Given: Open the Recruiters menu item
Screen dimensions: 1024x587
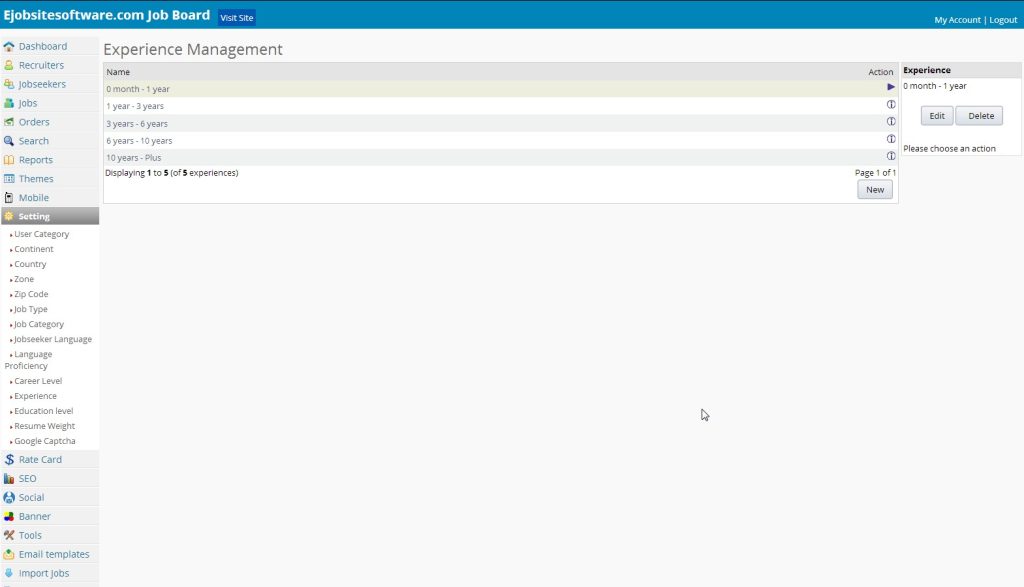Looking at the screenshot, I should [x=41, y=65].
